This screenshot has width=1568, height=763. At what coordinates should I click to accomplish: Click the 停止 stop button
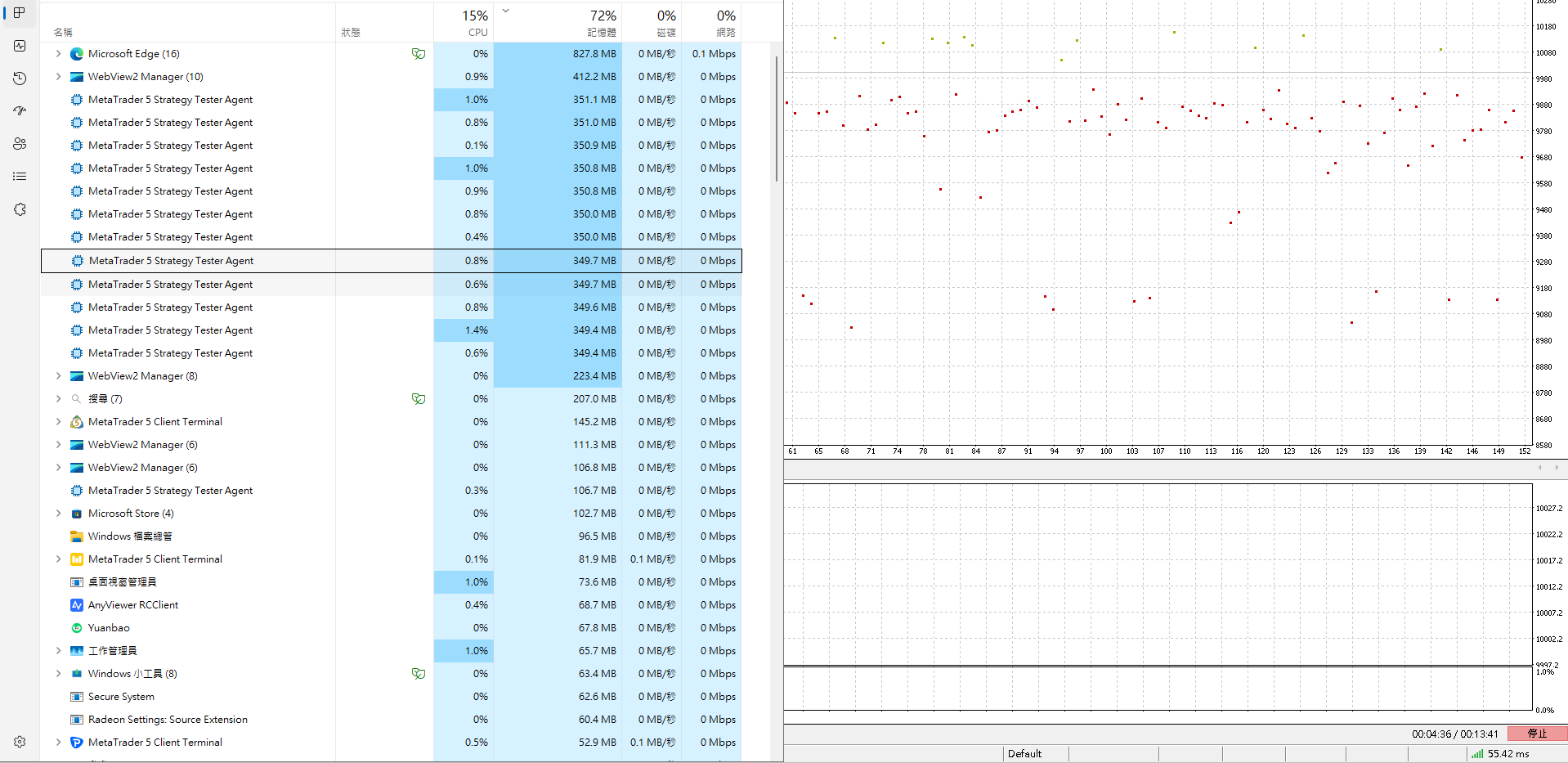click(1537, 734)
